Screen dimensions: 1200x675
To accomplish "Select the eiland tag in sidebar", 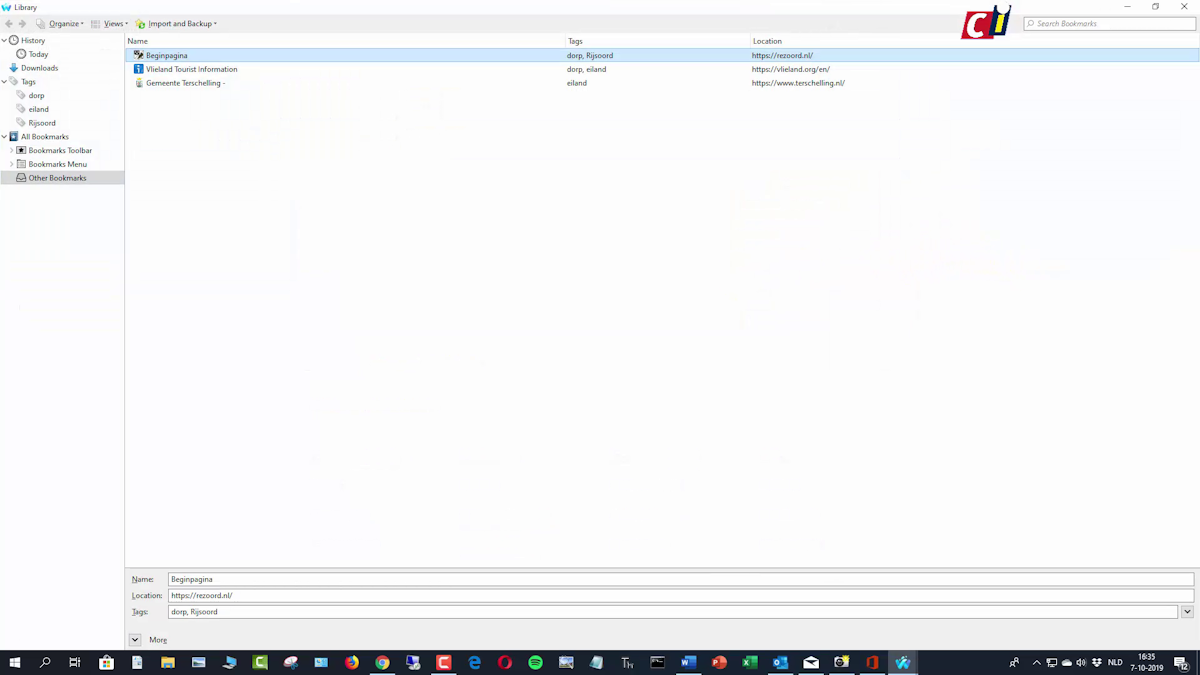I will tap(38, 109).
